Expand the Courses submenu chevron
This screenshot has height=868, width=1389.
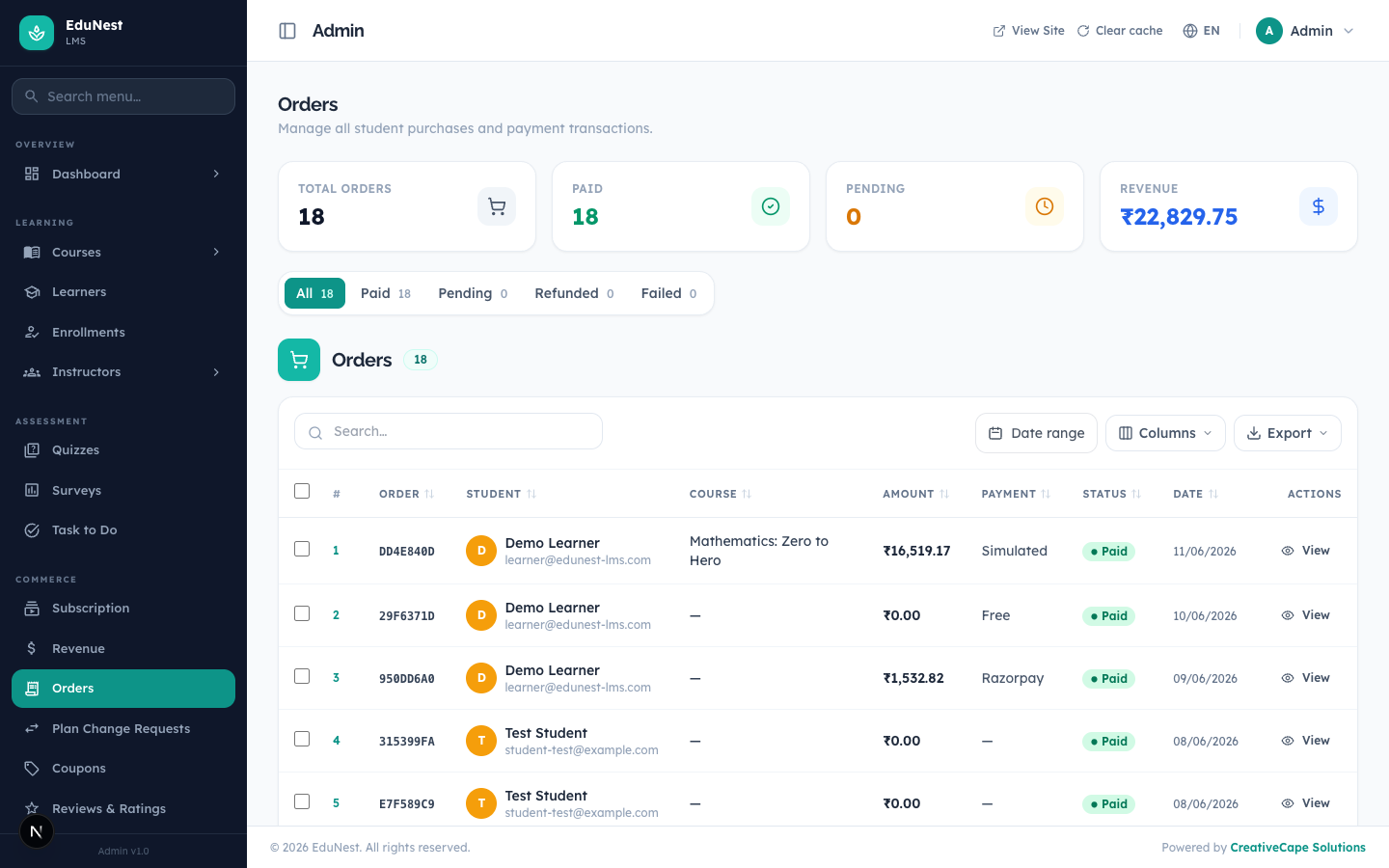(x=216, y=252)
